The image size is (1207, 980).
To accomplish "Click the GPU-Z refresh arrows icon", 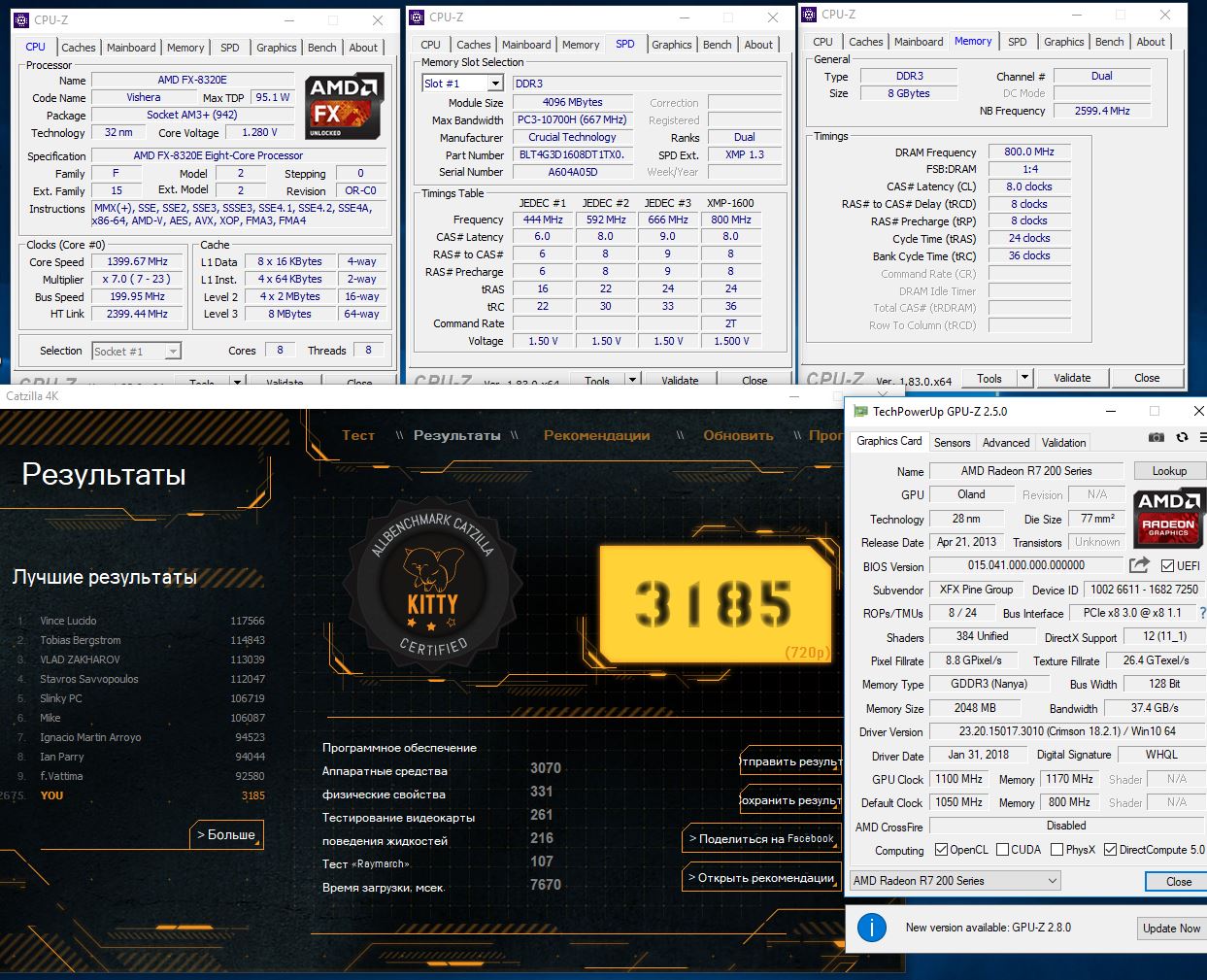I will pos(1182,437).
